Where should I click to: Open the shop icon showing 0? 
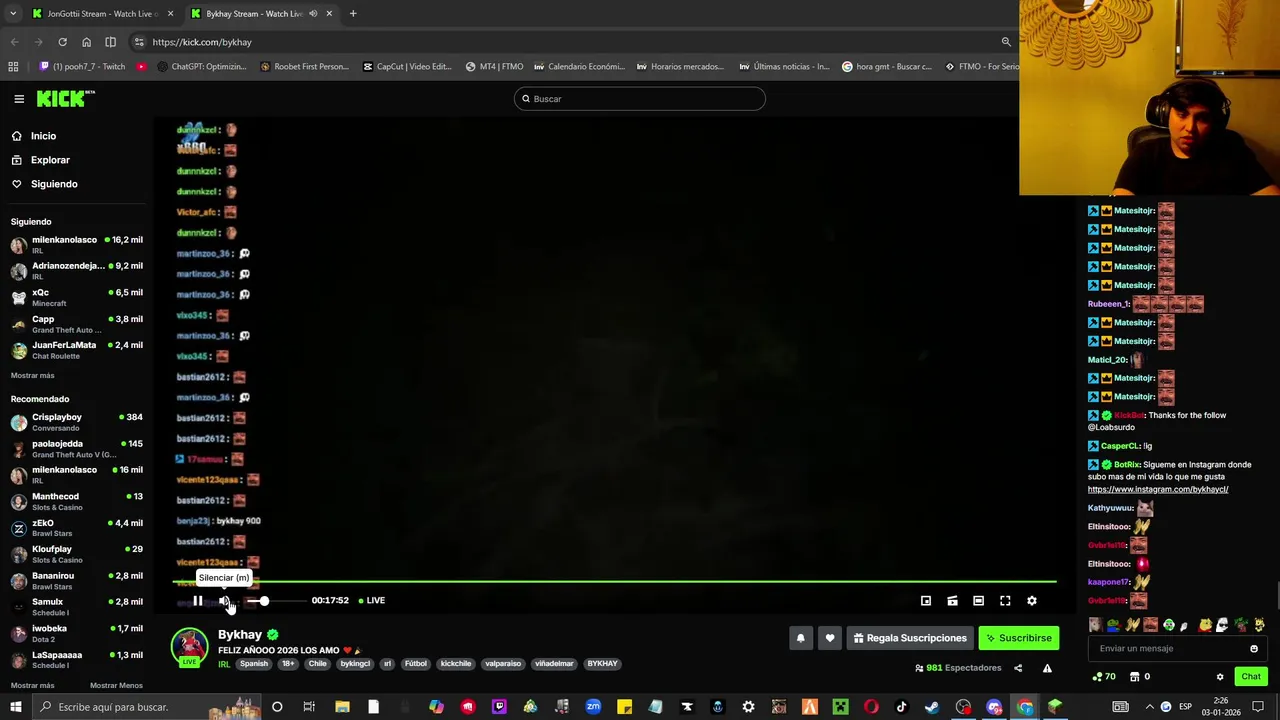pyautogui.click(x=1139, y=677)
